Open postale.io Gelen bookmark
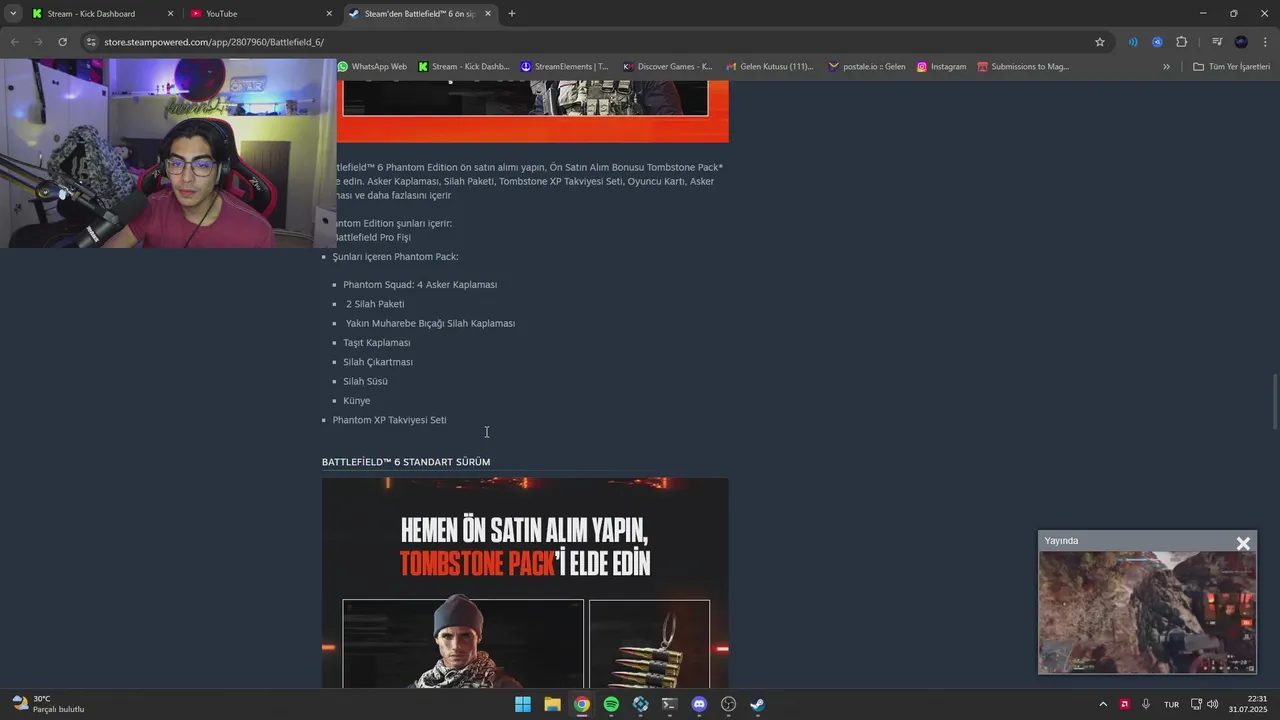 point(866,67)
